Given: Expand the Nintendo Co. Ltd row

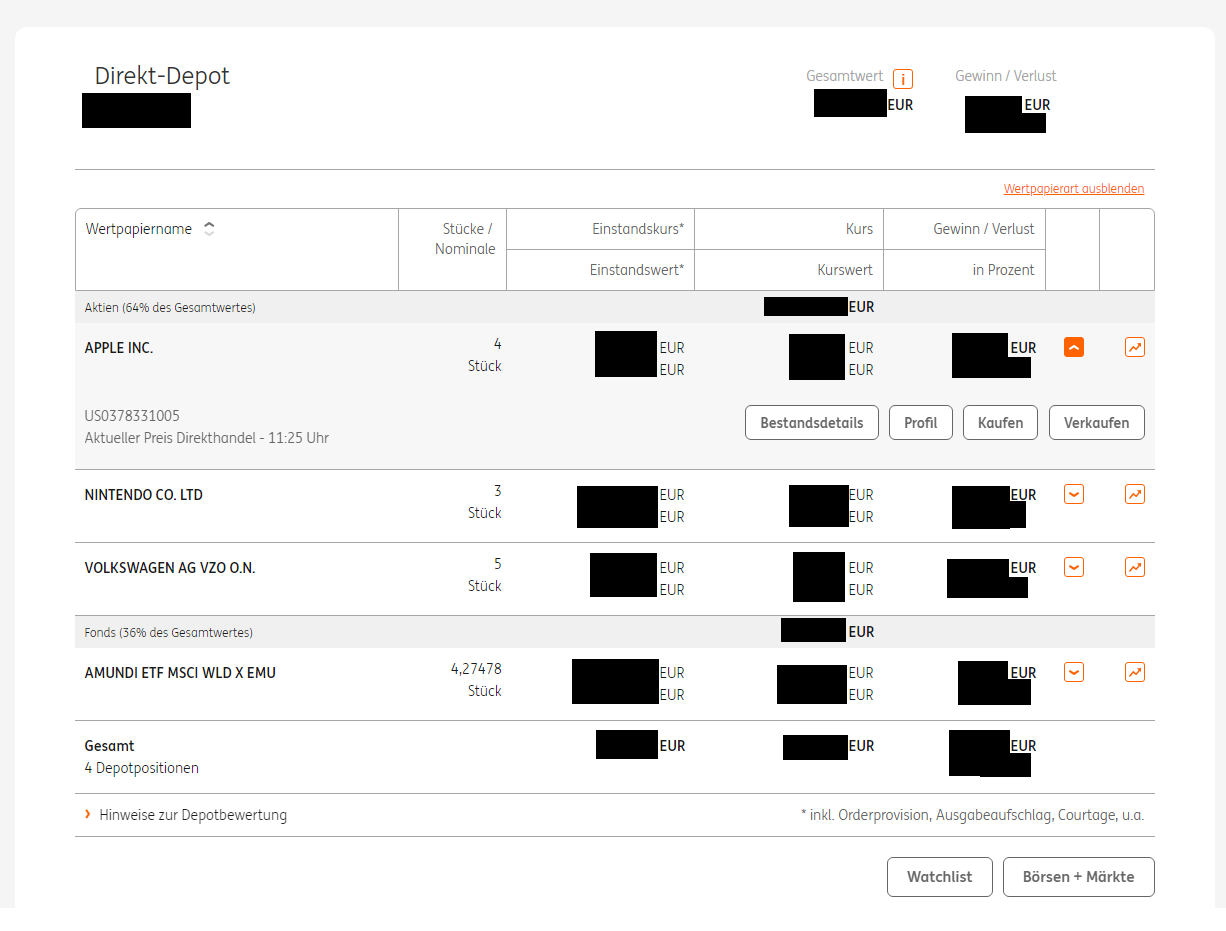Looking at the screenshot, I should point(1074,494).
